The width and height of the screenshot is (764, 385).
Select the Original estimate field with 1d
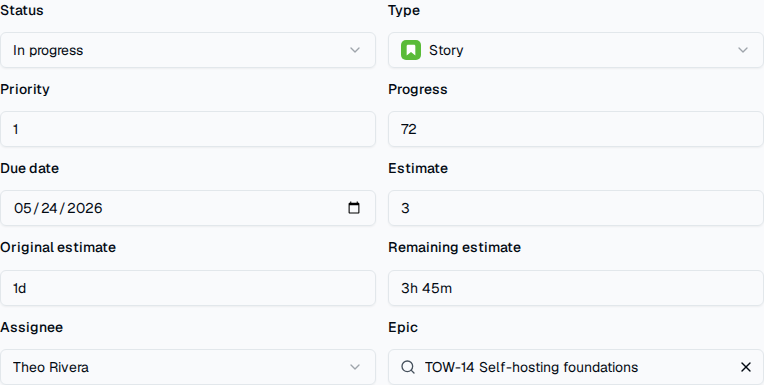click(188, 288)
